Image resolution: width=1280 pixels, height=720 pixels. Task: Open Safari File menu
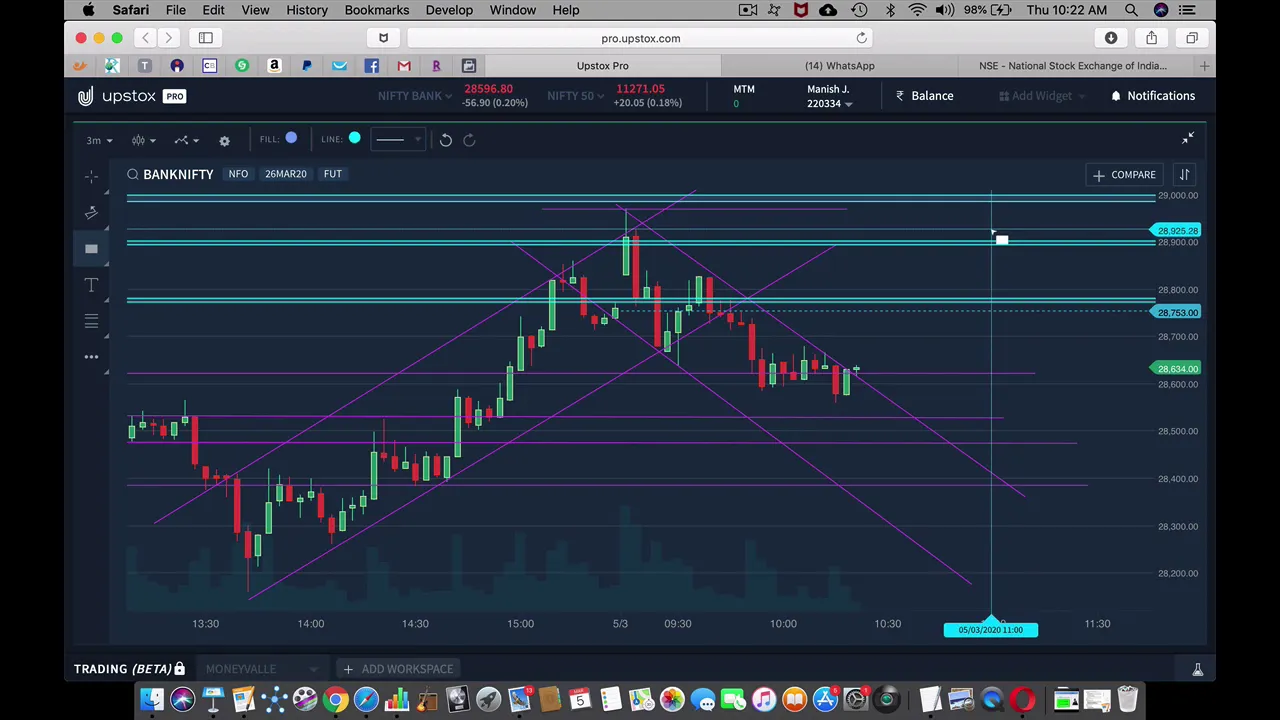tap(175, 10)
